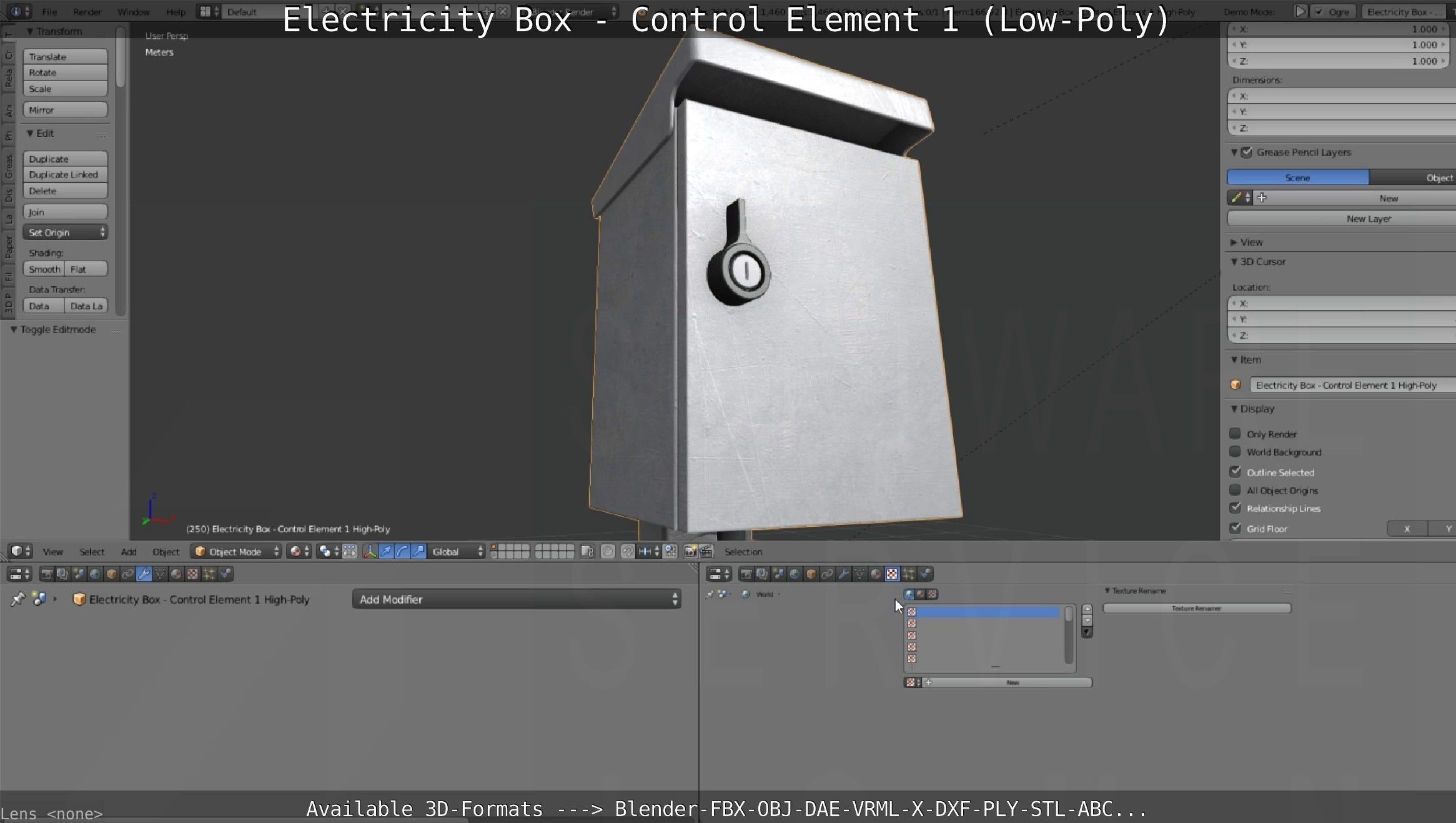Open Scene tab in the modifier properties editor

coord(79,574)
